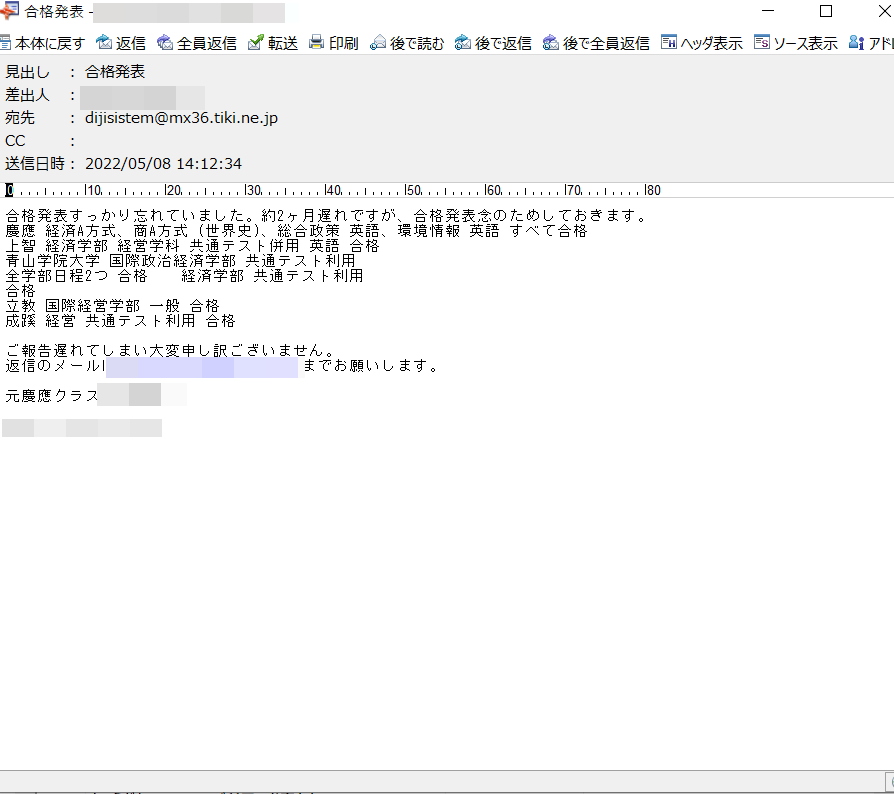Click the line 立教 国際経営学部 一般 合格
894x794 pixels.
pyautogui.click(x=112, y=306)
